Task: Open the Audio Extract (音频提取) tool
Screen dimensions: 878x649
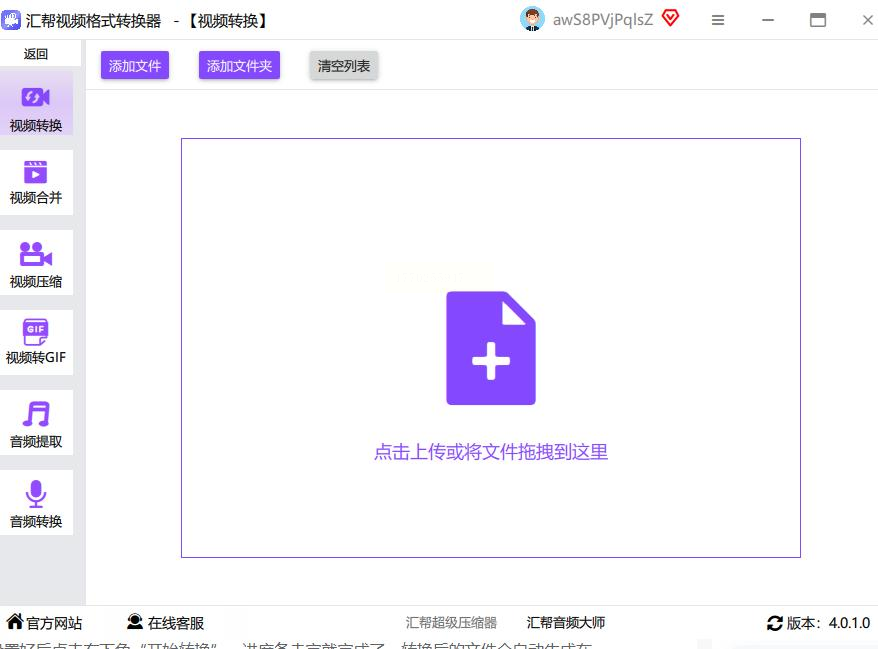Action: (36, 414)
